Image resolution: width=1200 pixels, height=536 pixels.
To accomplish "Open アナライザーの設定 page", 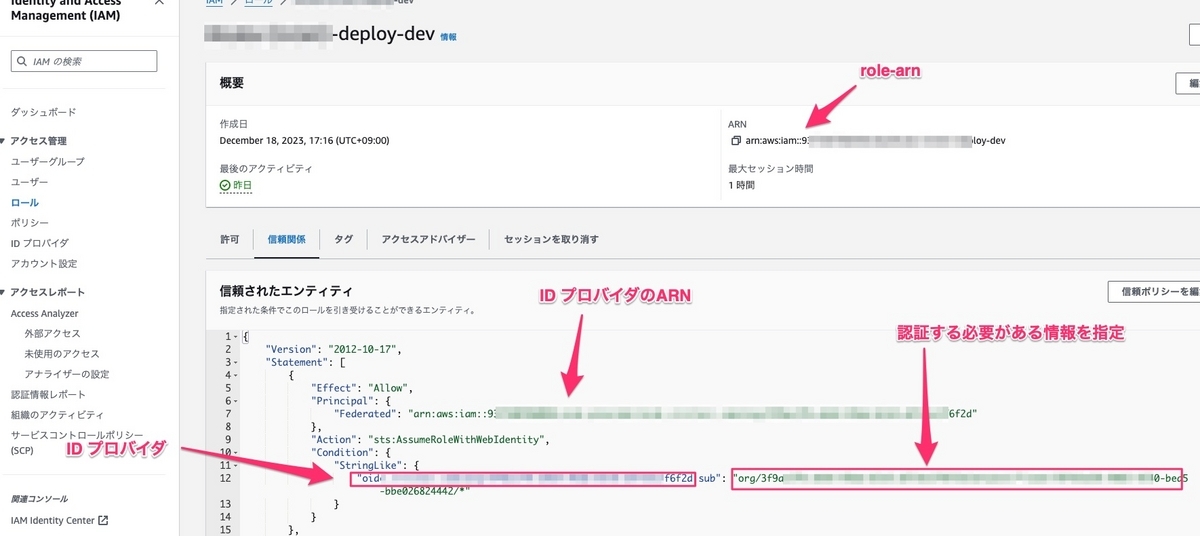I will coord(66,374).
